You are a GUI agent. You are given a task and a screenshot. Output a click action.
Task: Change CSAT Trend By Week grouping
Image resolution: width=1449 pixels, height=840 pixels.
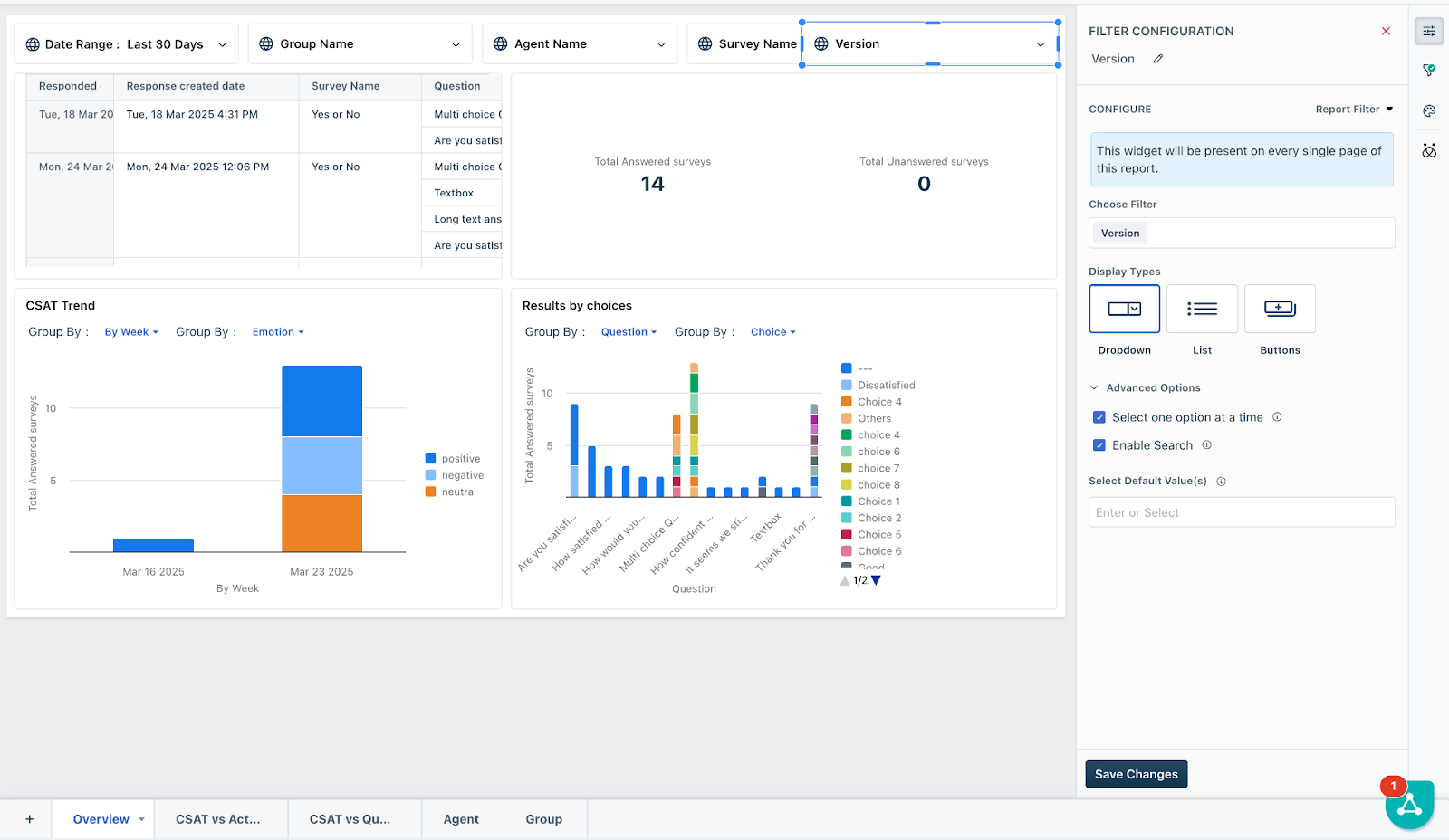pos(131,332)
